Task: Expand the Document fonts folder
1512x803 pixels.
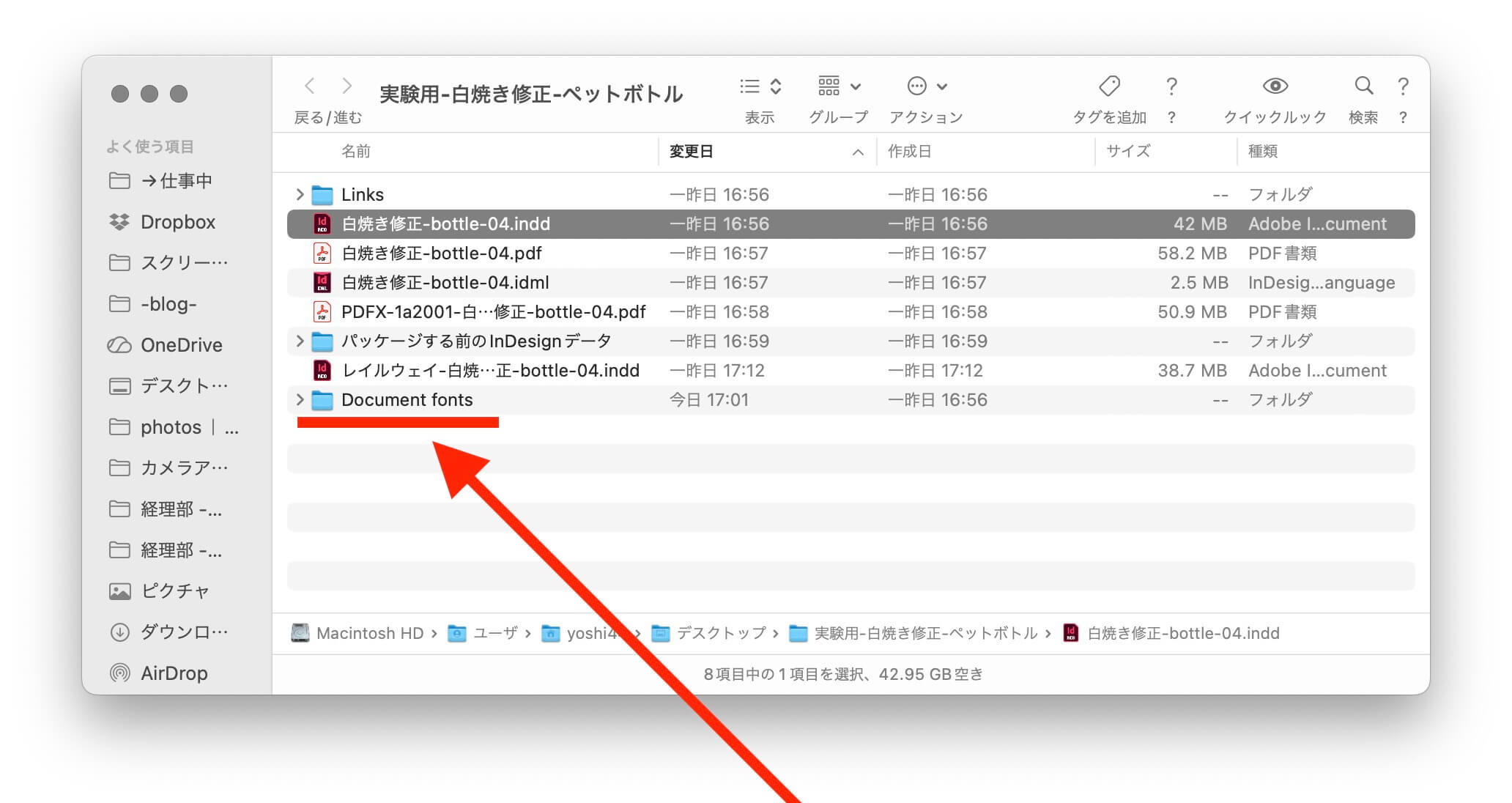Action: (x=300, y=399)
